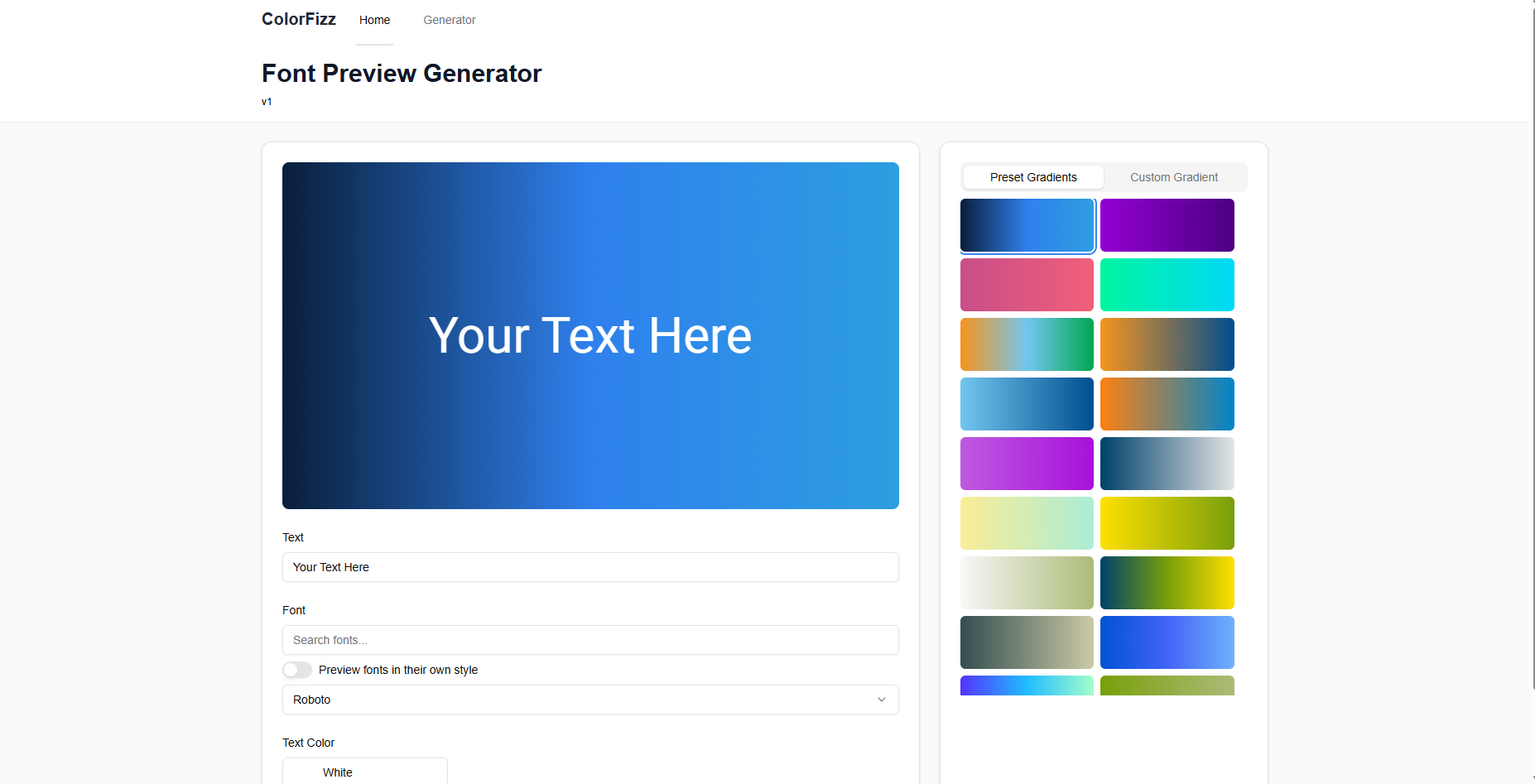This screenshot has width=1535, height=784.
Task: Click the ColorFizz logo
Action: click(x=298, y=19)
